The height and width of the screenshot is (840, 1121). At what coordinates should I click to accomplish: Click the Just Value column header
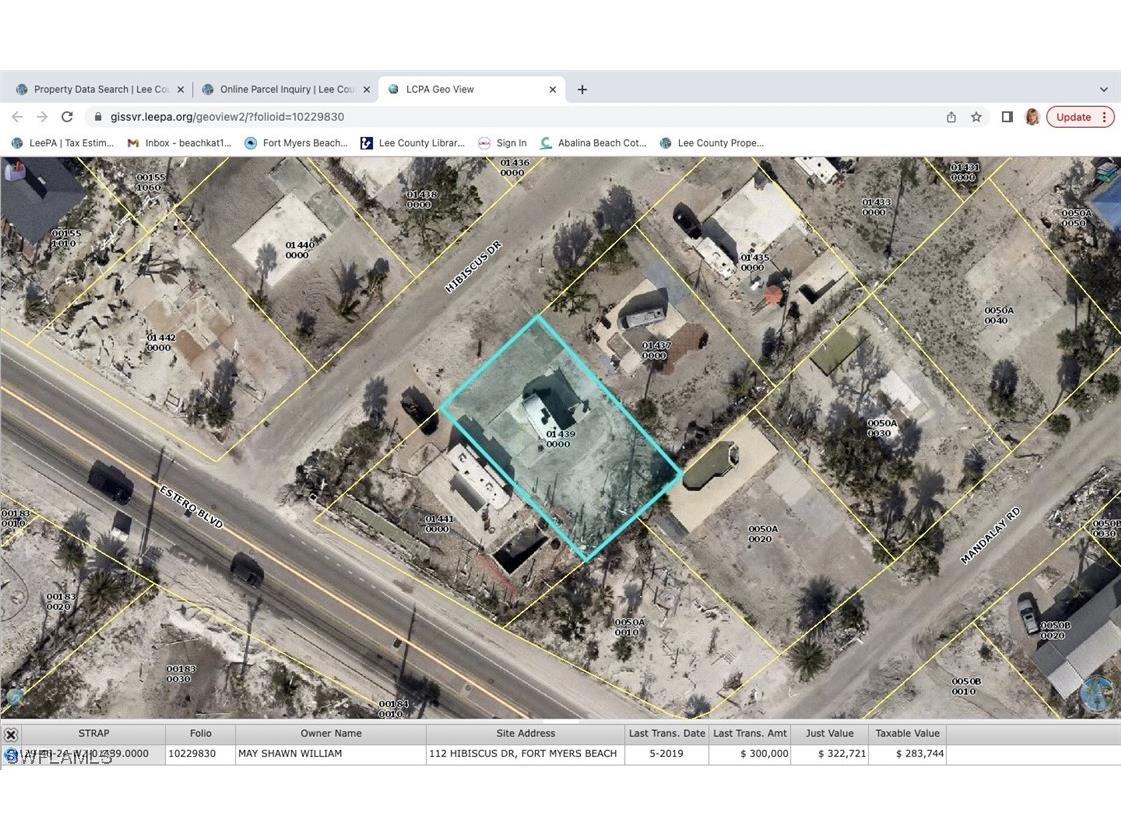829,733
